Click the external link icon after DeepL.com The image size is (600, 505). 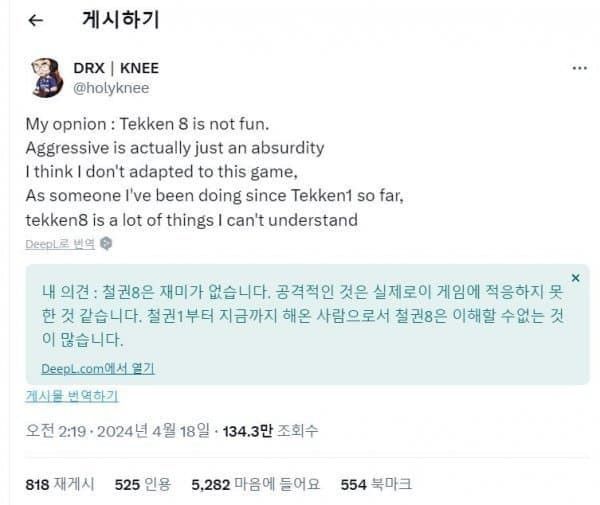[149, 368]
